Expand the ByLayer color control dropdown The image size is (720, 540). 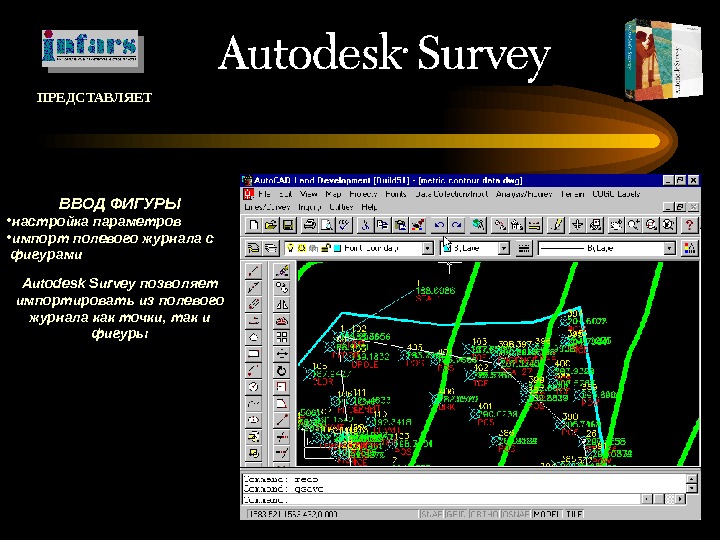[504, 248]
